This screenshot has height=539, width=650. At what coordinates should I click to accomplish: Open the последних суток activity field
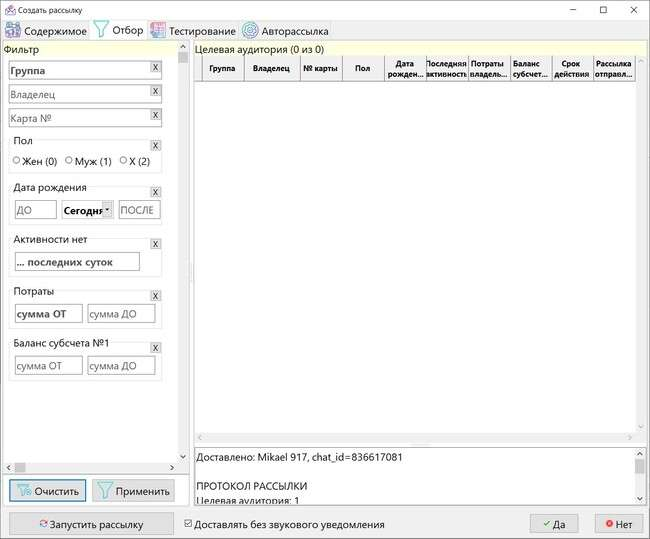[77, 262]
